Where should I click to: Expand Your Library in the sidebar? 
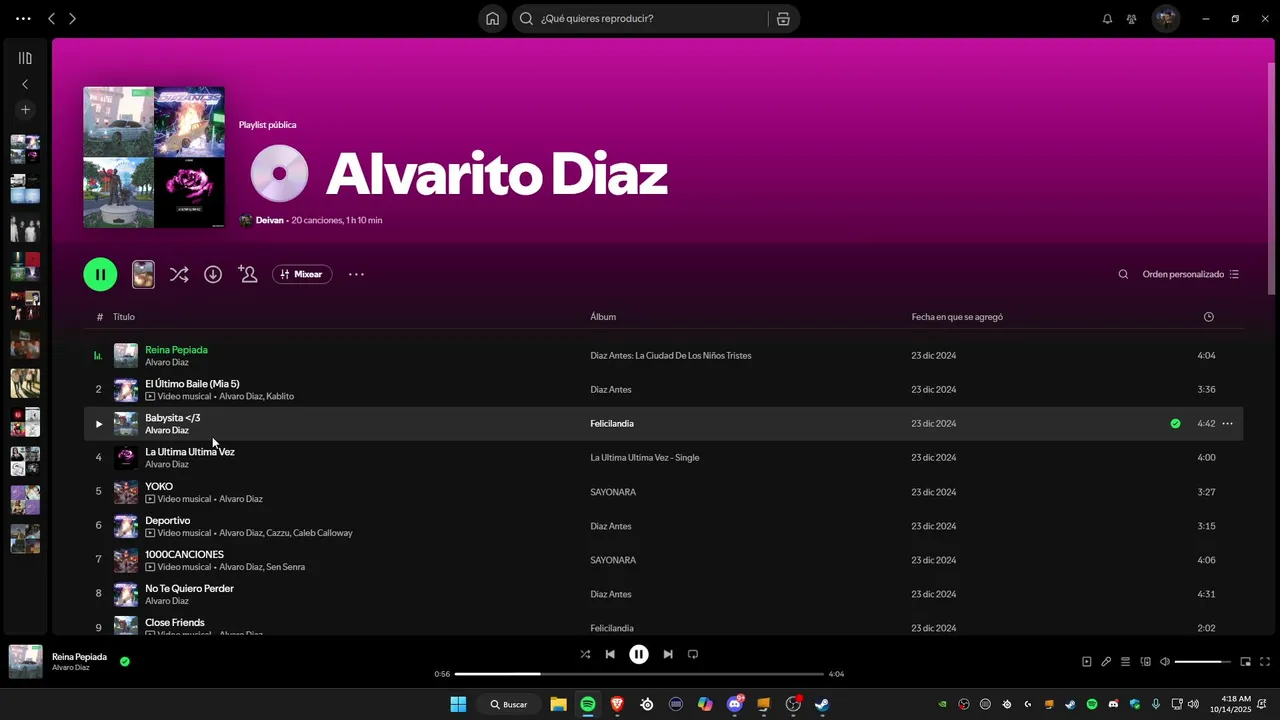tap(25, 58)
